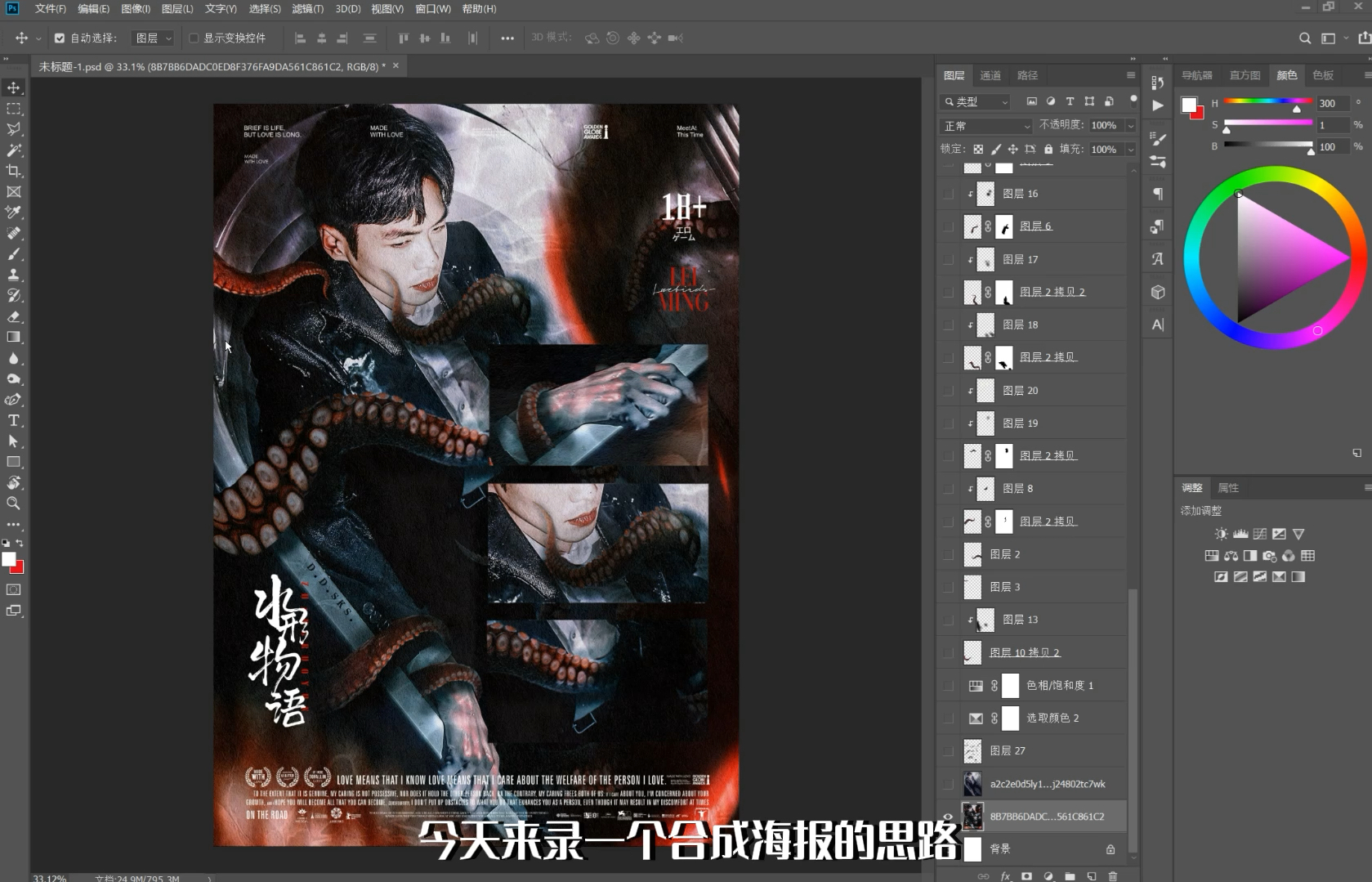Open the fill (填充) dropdown arrow

click(1131, 150)
